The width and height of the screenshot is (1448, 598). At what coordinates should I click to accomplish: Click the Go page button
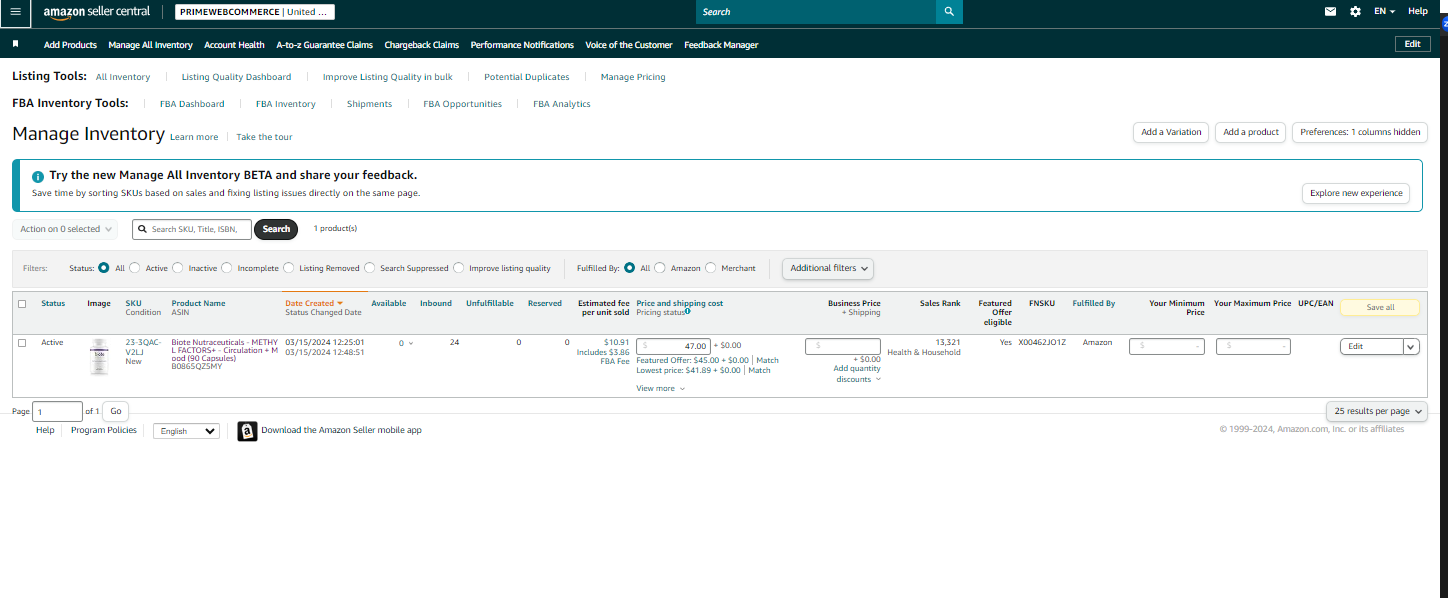click(116, 411)
